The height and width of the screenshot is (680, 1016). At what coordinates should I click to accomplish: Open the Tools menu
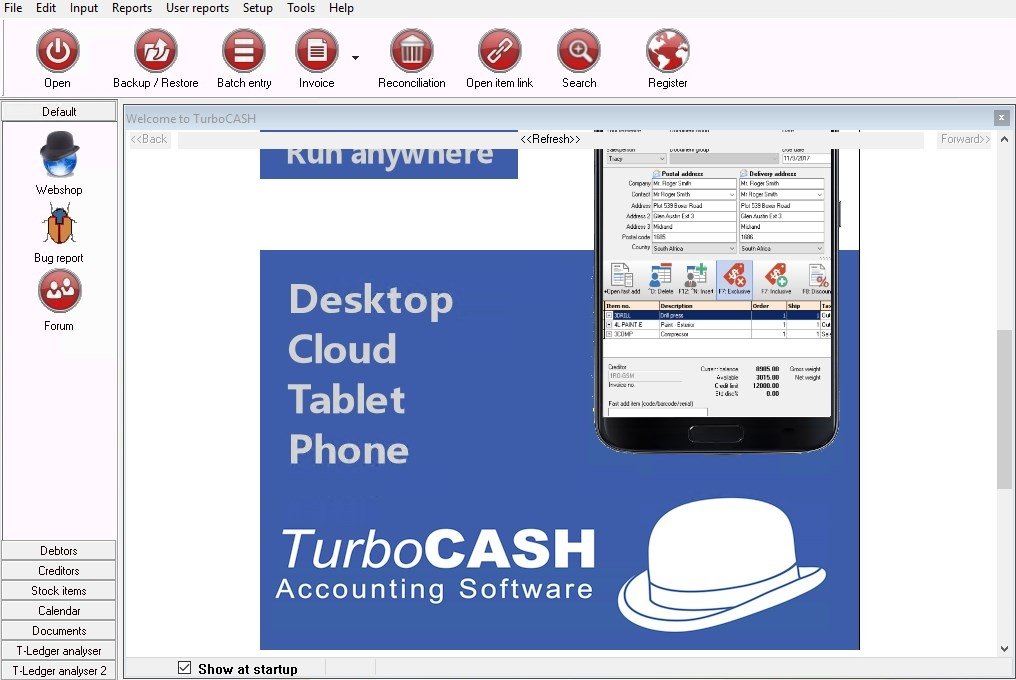click(301, 8)
